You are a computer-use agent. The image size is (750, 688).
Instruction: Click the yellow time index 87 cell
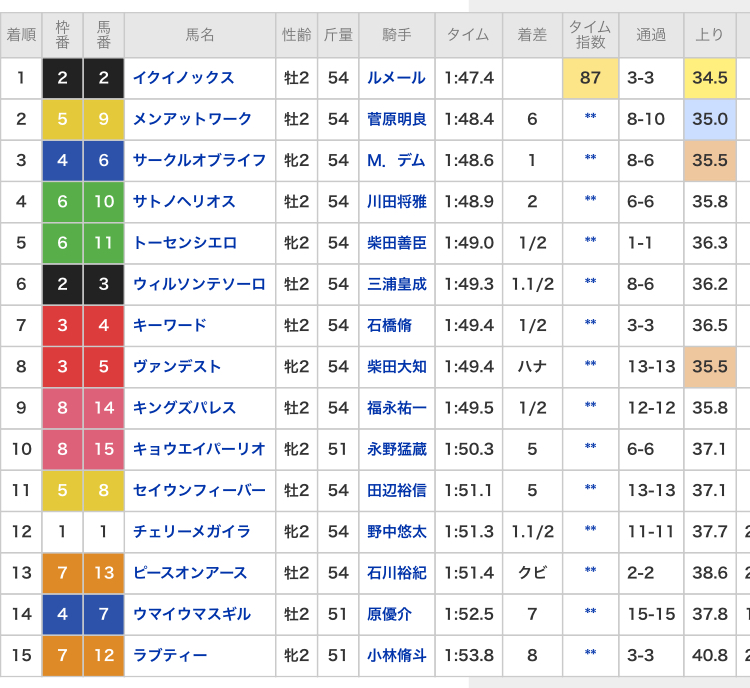[590, 78]
